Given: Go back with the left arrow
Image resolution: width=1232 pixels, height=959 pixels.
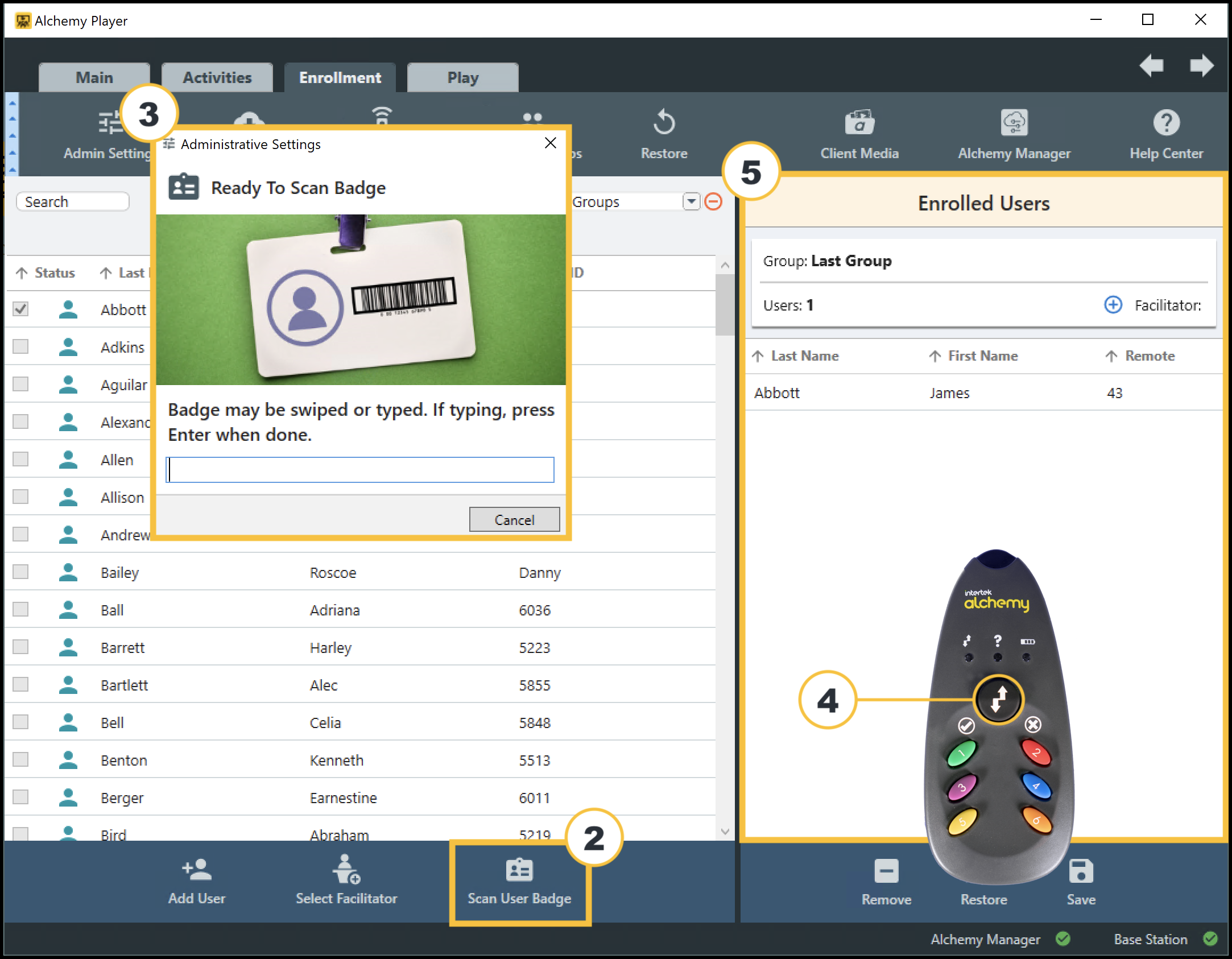Looking at the screenshot, I should [1151, 65].
